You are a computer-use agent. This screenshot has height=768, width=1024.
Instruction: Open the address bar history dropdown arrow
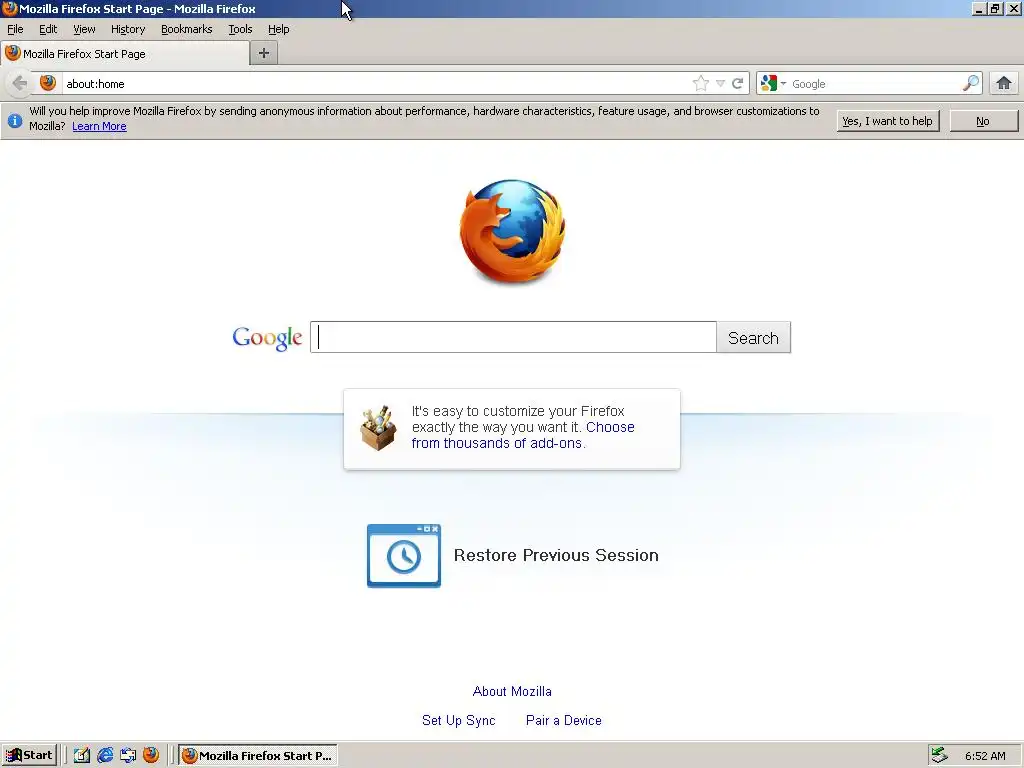(720, 84)
